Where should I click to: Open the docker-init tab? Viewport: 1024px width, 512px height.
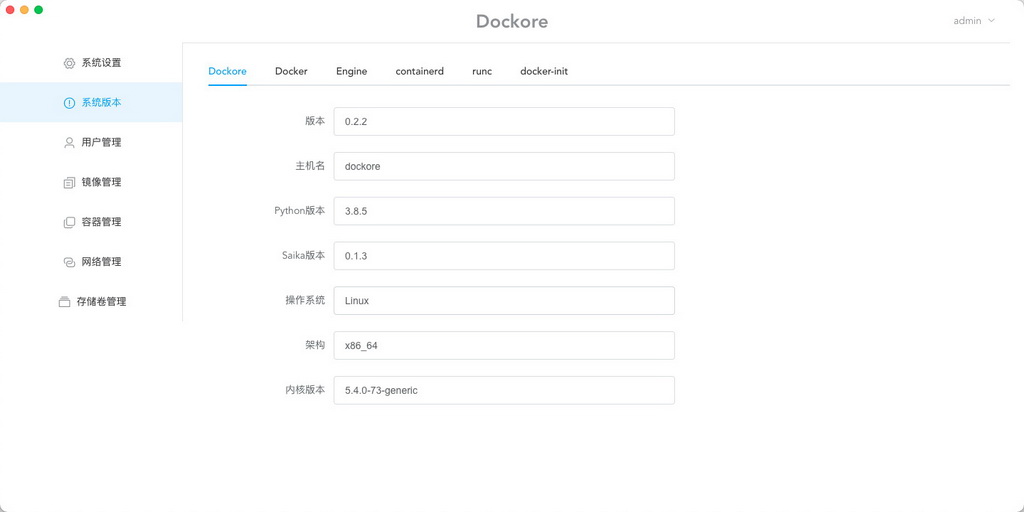coord(544,71)
